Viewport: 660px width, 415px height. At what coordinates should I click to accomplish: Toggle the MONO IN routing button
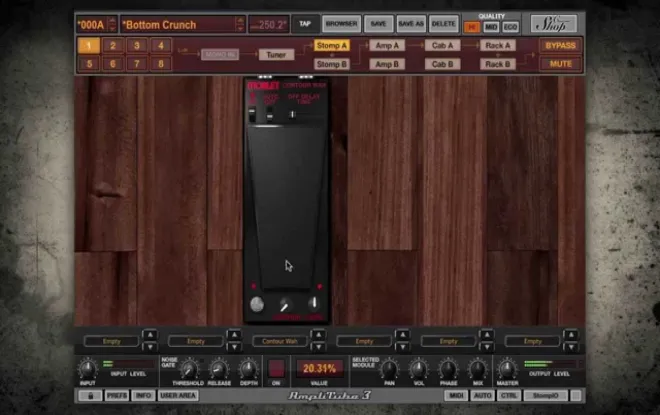coord(220,55)
